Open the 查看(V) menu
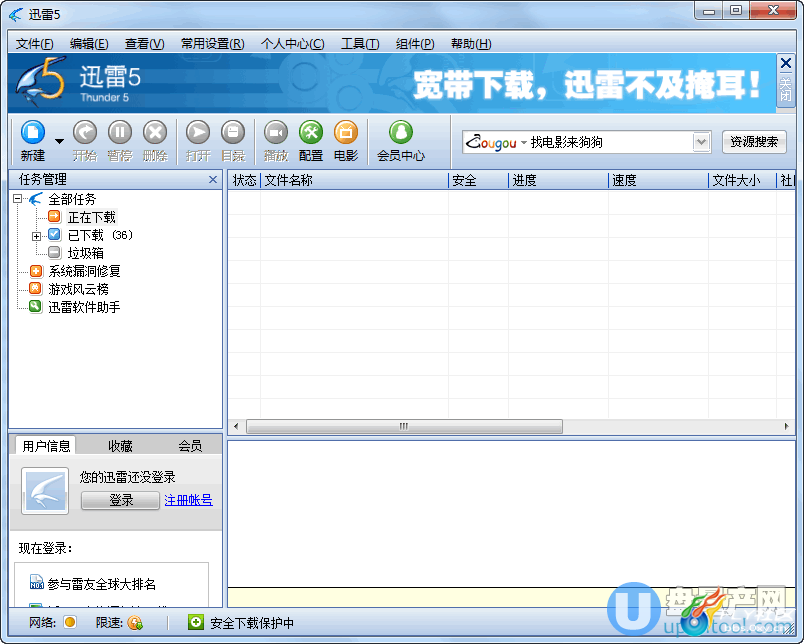Image resolution: width=804 pixels, height=644 pixels. (145, 44)
